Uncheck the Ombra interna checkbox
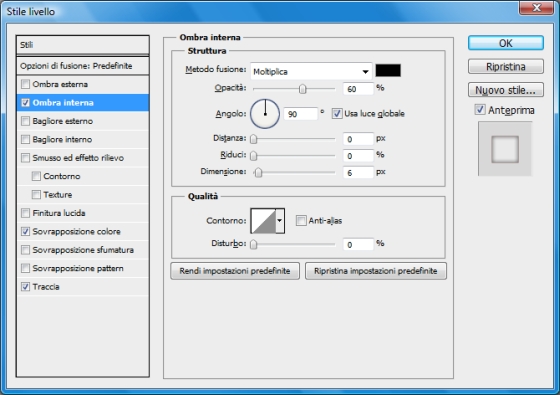 pos(25,103)
